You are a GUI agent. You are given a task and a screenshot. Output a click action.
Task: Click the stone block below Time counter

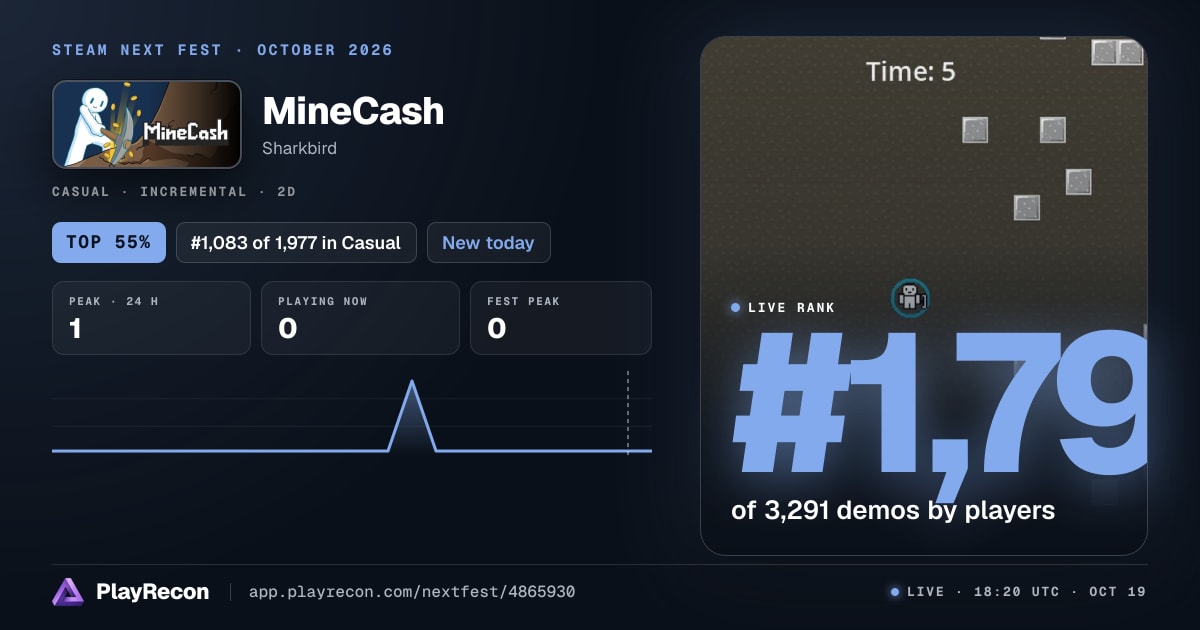tap(975, 130)
